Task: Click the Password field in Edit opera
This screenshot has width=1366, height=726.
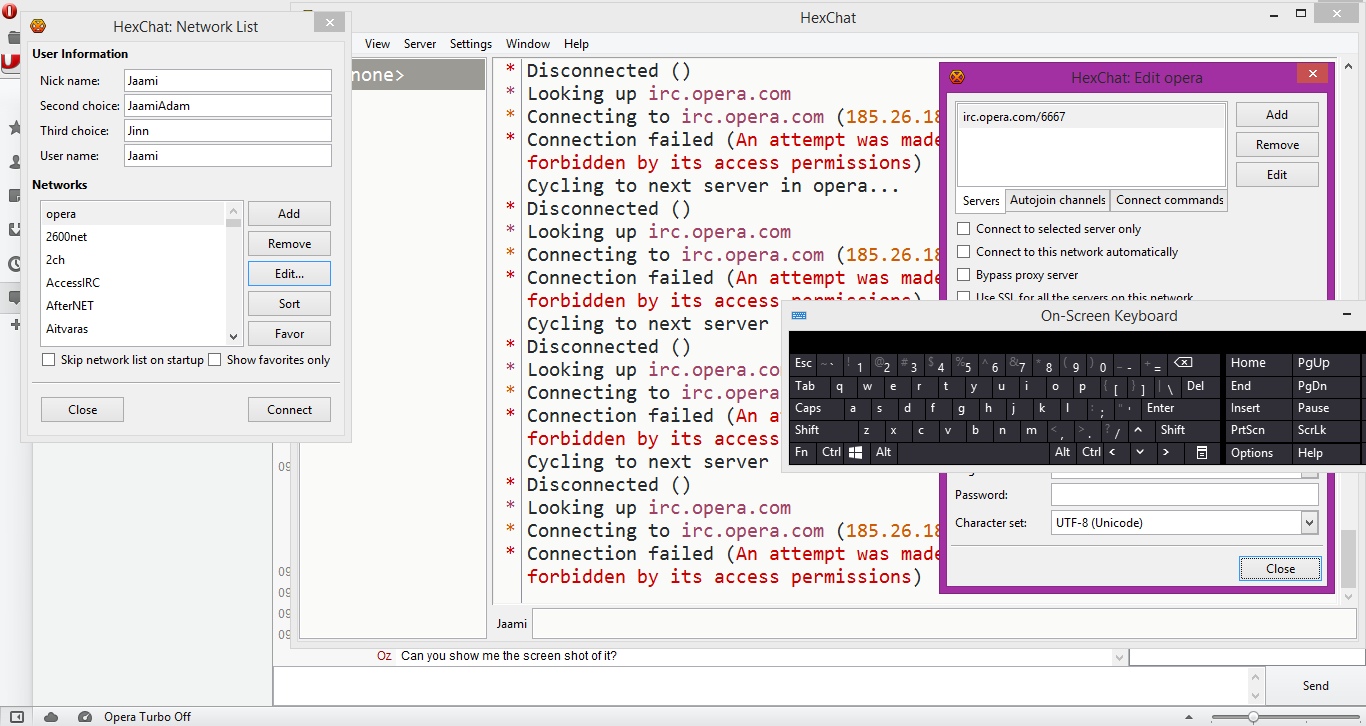Action: click(1185, 495)
